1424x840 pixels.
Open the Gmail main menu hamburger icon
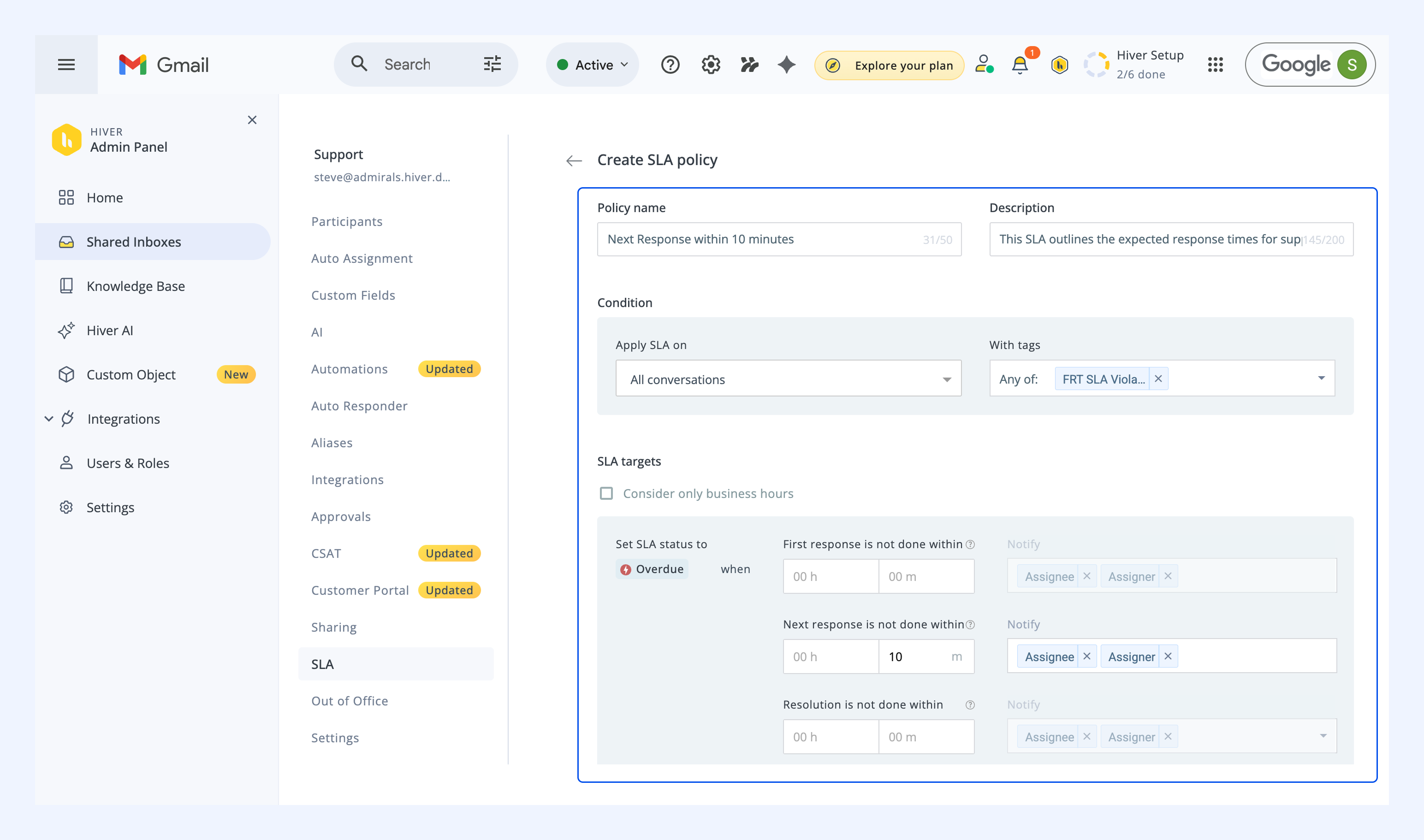tap(66, 65)
